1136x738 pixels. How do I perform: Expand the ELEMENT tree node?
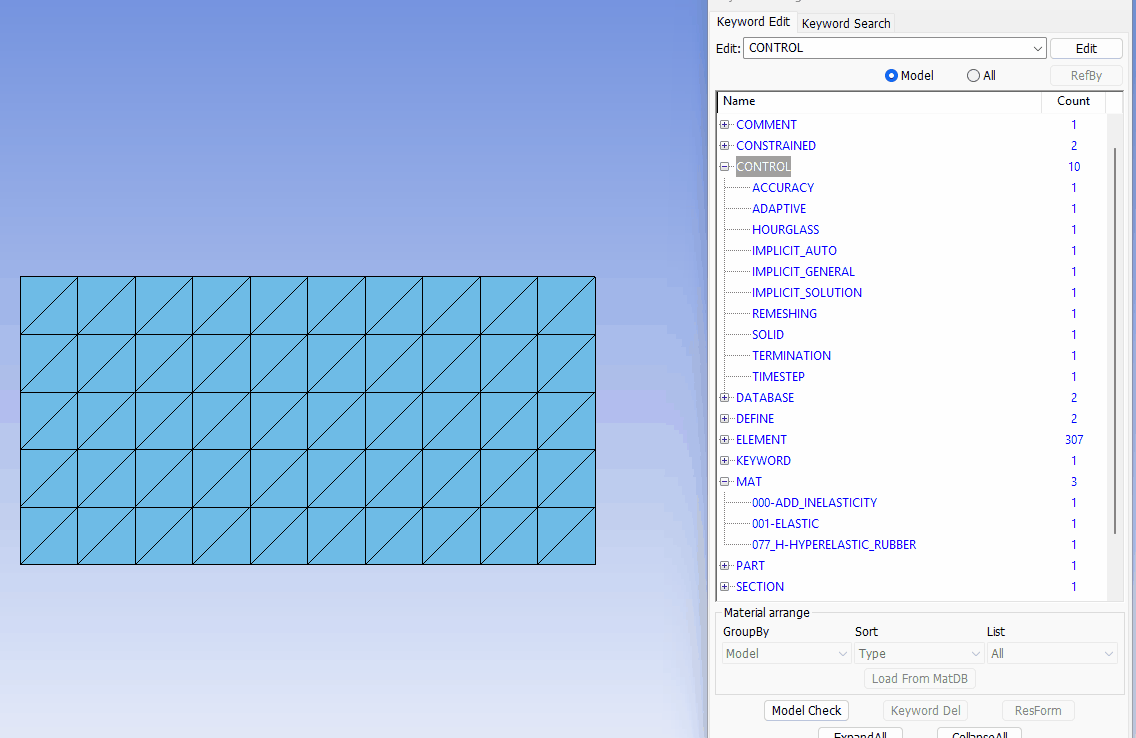[725, 440]
